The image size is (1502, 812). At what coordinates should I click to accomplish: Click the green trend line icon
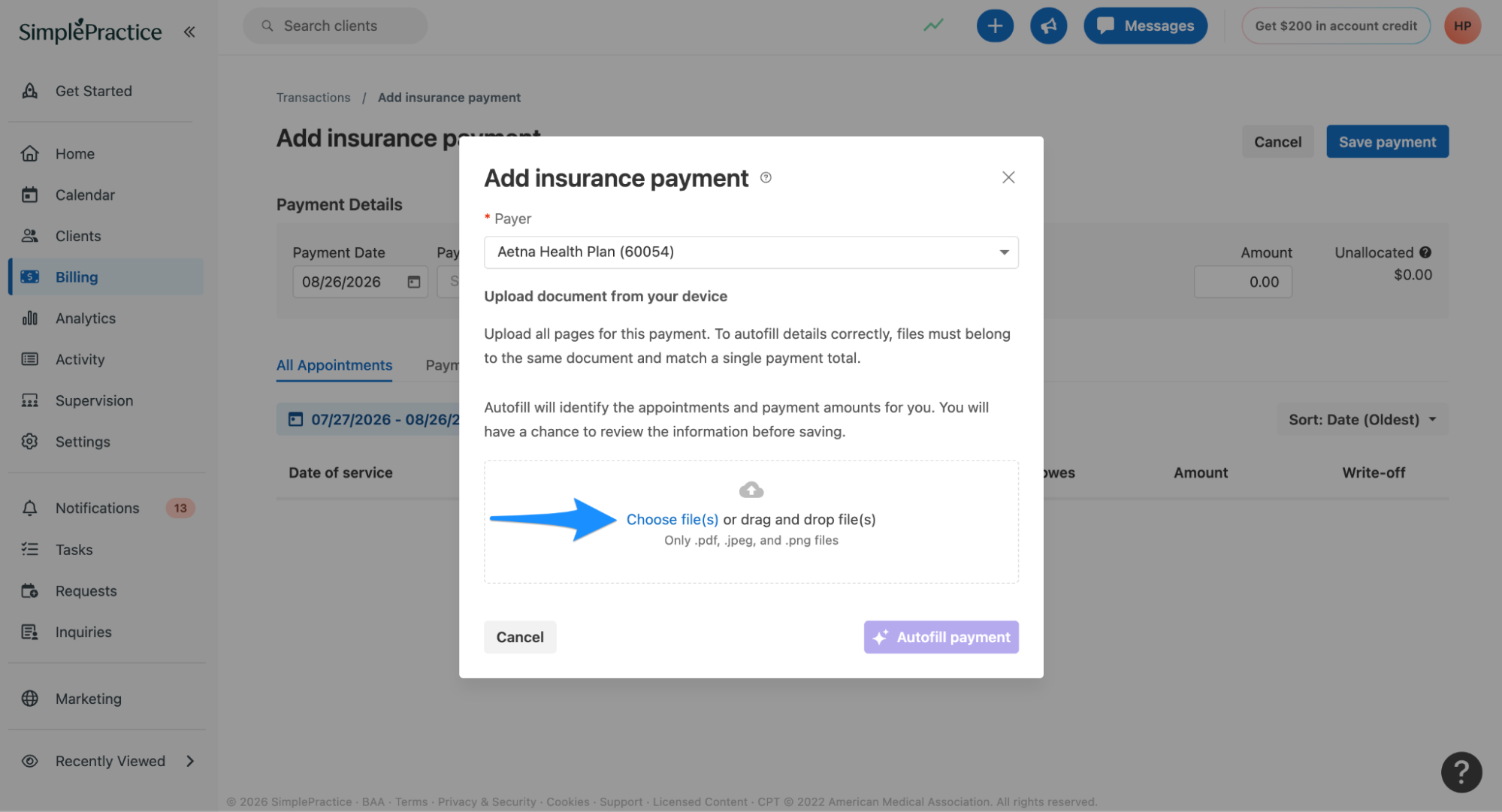933,26
